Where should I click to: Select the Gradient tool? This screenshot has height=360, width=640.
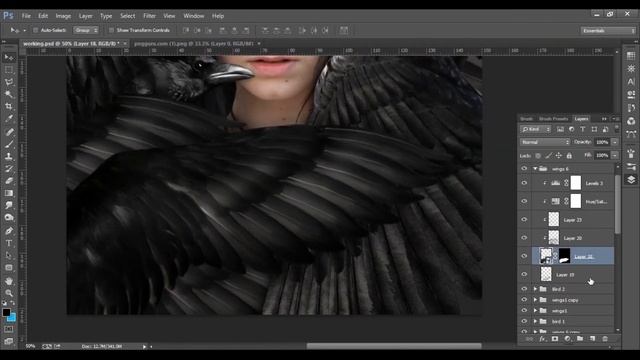pyautogui.click(x=9, y=193)
